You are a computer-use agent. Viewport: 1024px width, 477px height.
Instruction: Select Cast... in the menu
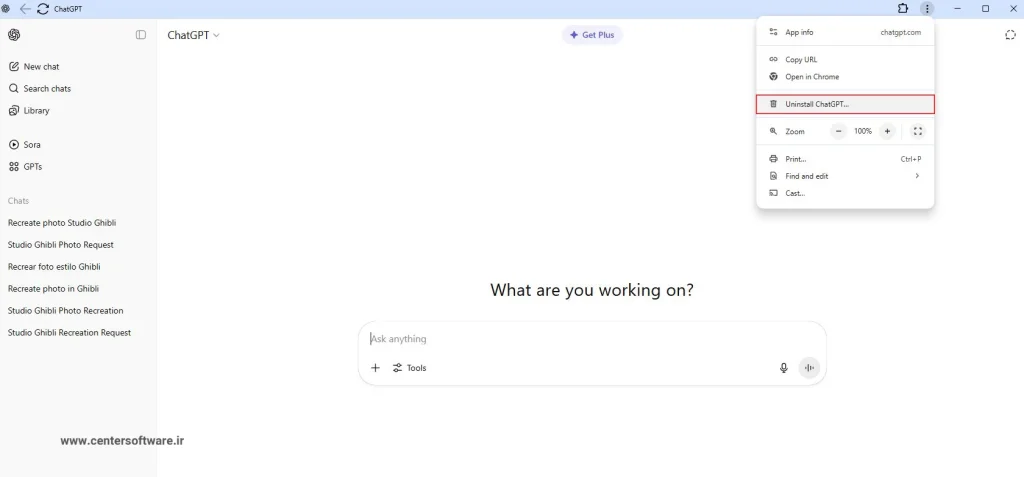point(845,193)
